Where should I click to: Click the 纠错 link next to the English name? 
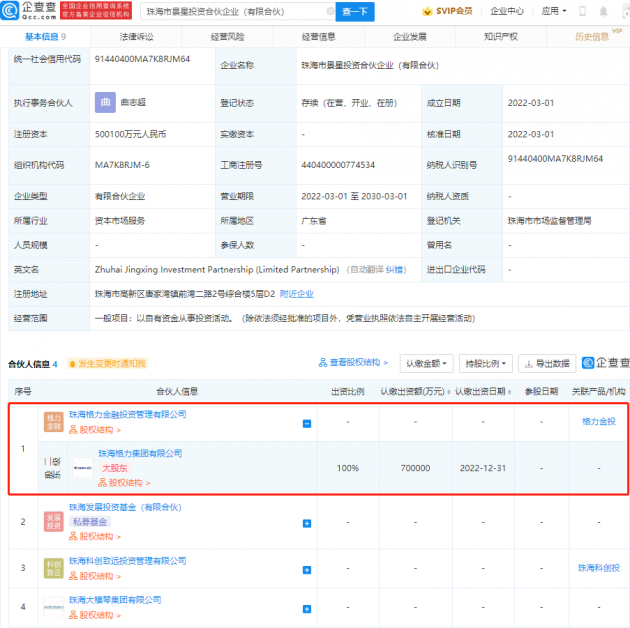pyautogui.click(x=394, y=270)
